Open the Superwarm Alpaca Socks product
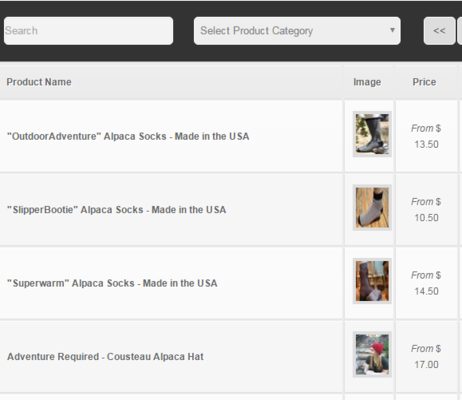The image size is (462, 400). click(x=112, y=283)
